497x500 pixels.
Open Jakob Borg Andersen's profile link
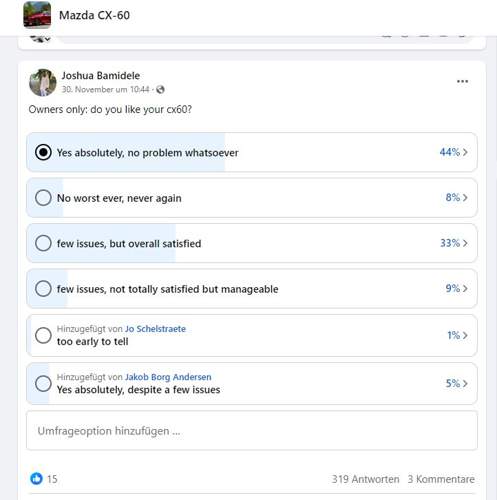[168, 377]
